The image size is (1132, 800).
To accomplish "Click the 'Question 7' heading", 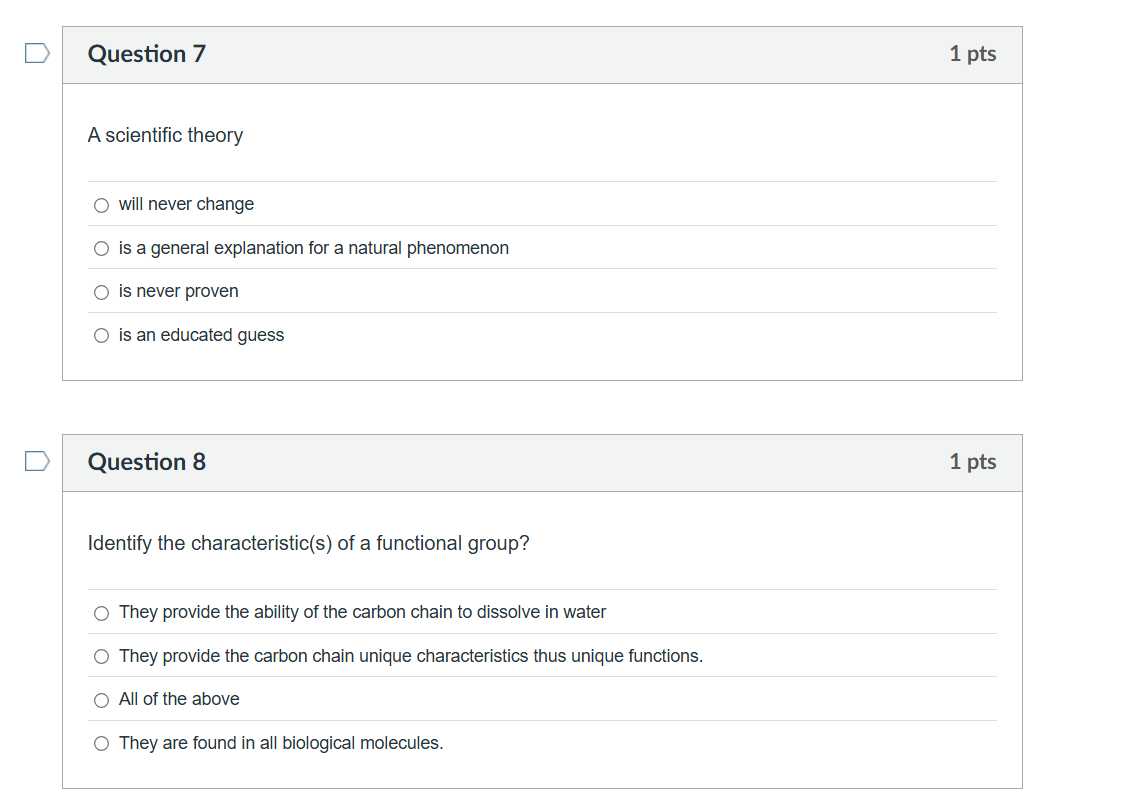I will point(147,54).
